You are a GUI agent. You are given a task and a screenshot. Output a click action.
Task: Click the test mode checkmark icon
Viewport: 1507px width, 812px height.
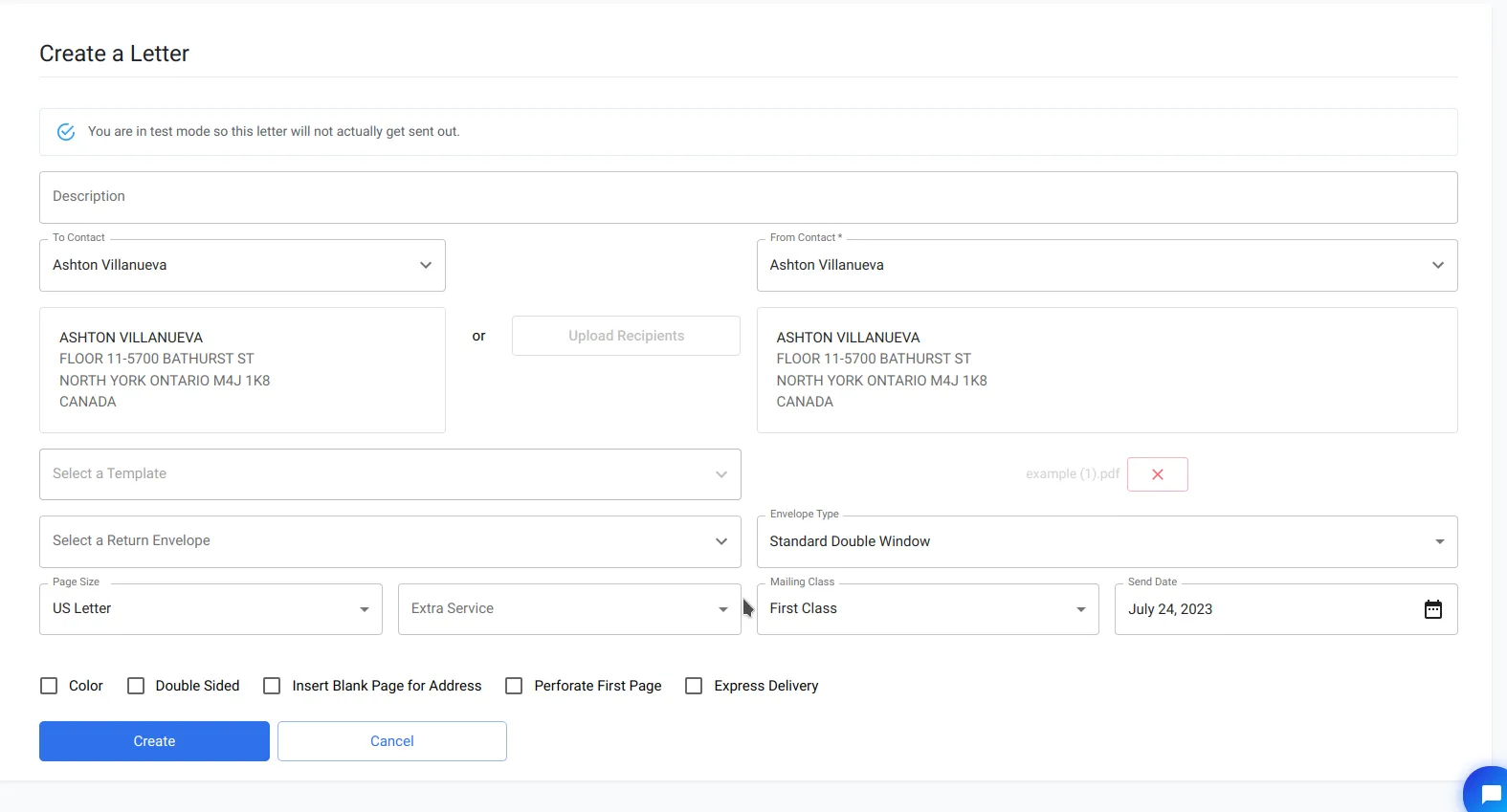[66, 132]
